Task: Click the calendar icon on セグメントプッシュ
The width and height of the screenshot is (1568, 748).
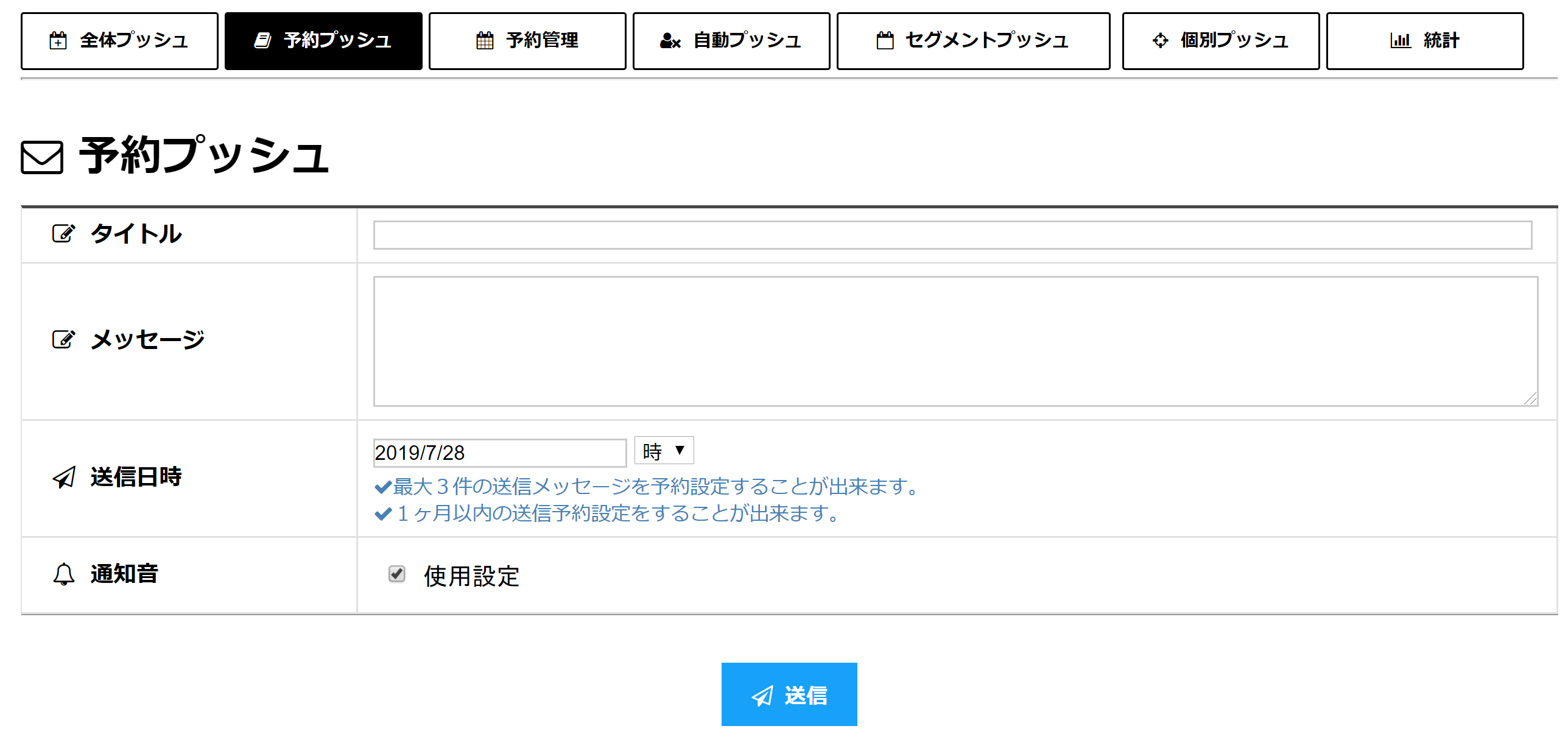Action: pyautogui.click(x=885, y=41)
